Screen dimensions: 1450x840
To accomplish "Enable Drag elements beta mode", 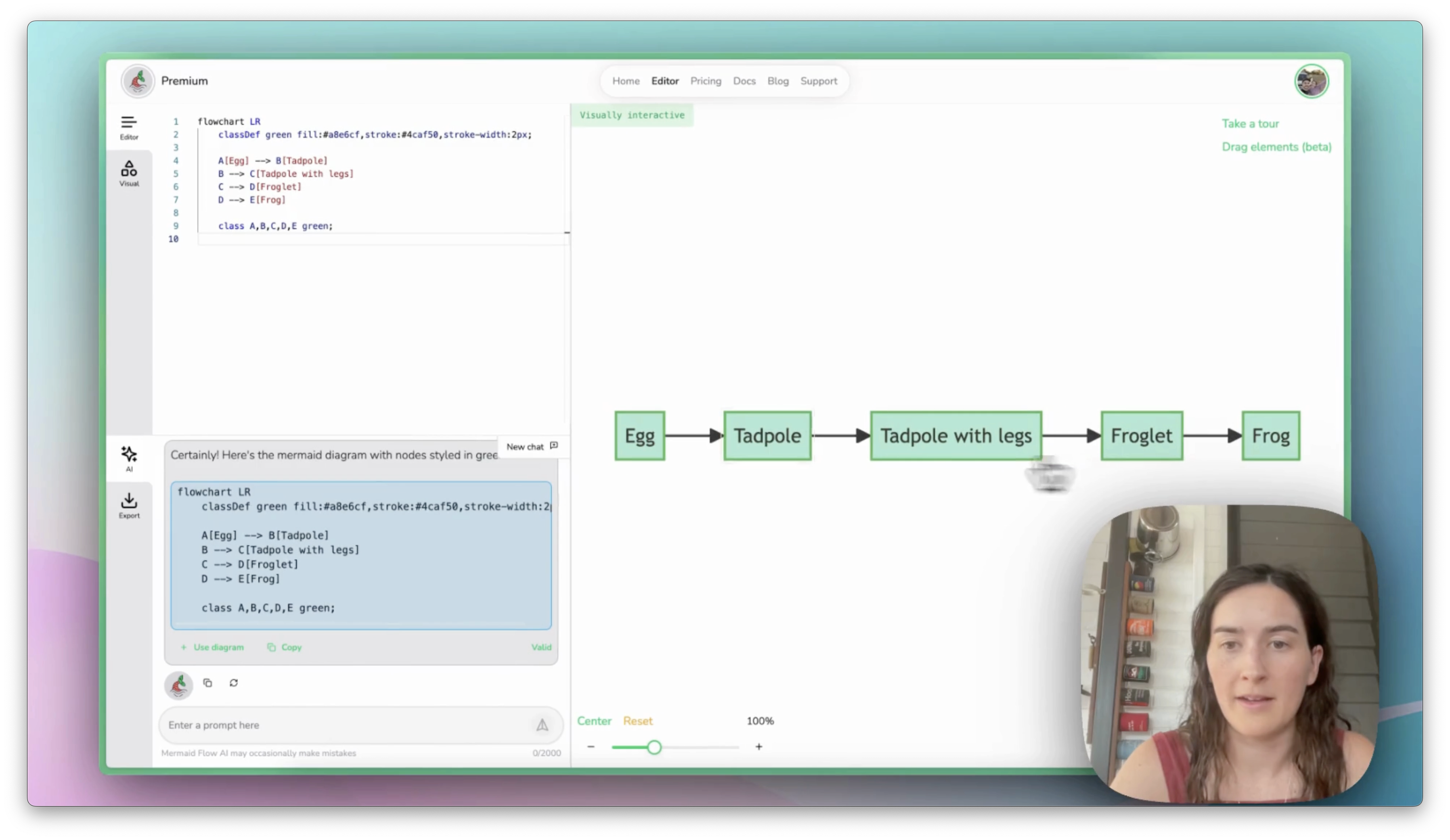I will tap(1276, 147).
